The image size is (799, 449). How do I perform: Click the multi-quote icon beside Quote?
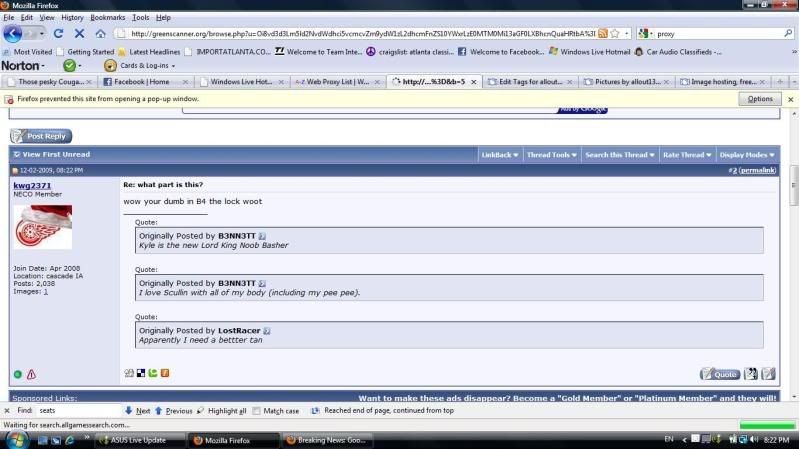click(751, 374)
